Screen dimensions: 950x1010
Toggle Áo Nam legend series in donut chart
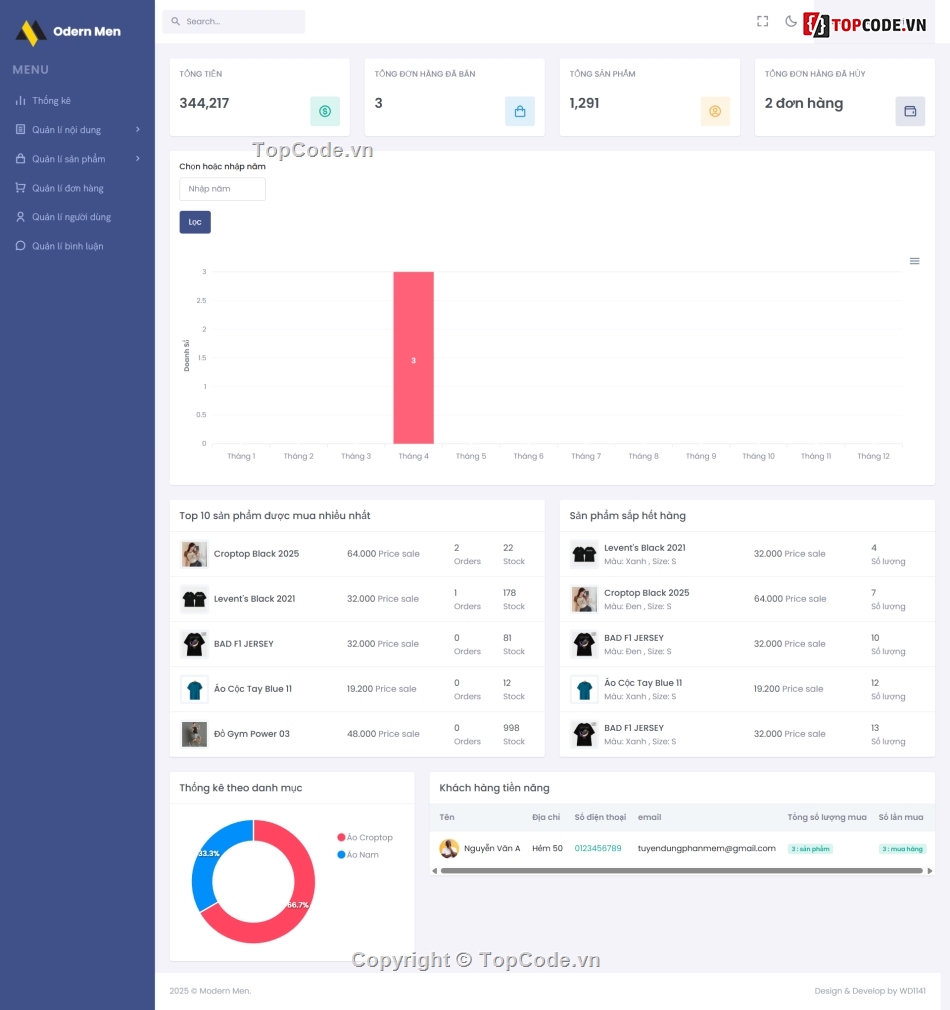(360, 855)
